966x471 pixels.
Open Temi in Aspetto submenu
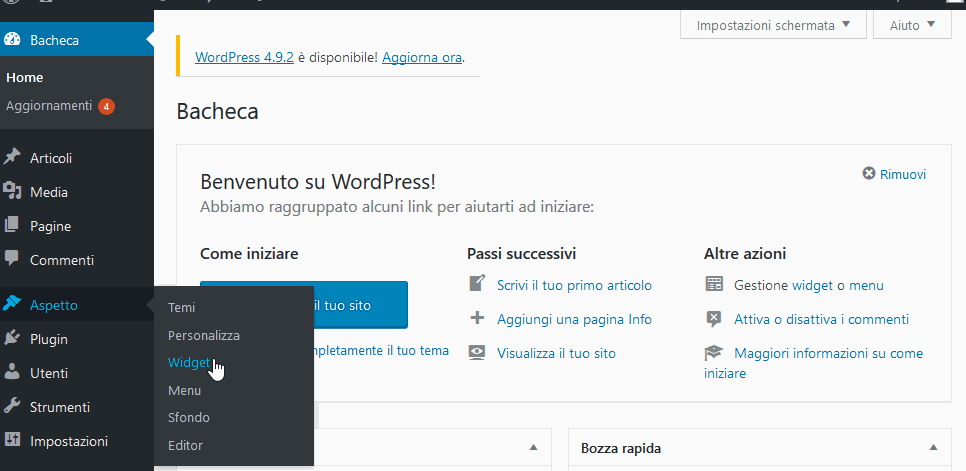tap(181, 307)
